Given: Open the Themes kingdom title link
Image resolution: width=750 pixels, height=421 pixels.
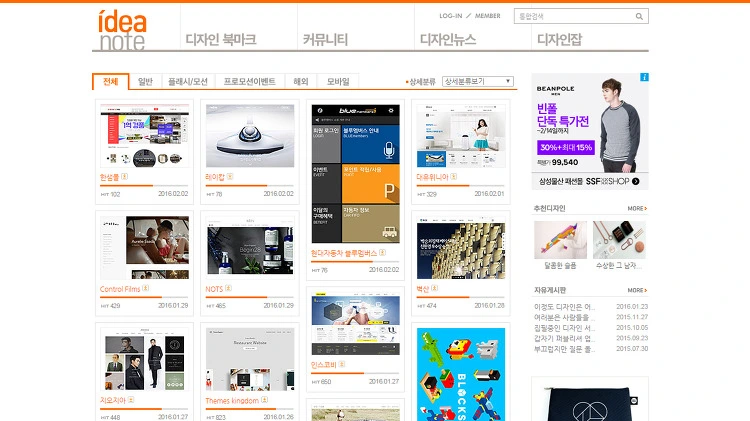Looking at the screenshot, I should (x=232, y=400).
